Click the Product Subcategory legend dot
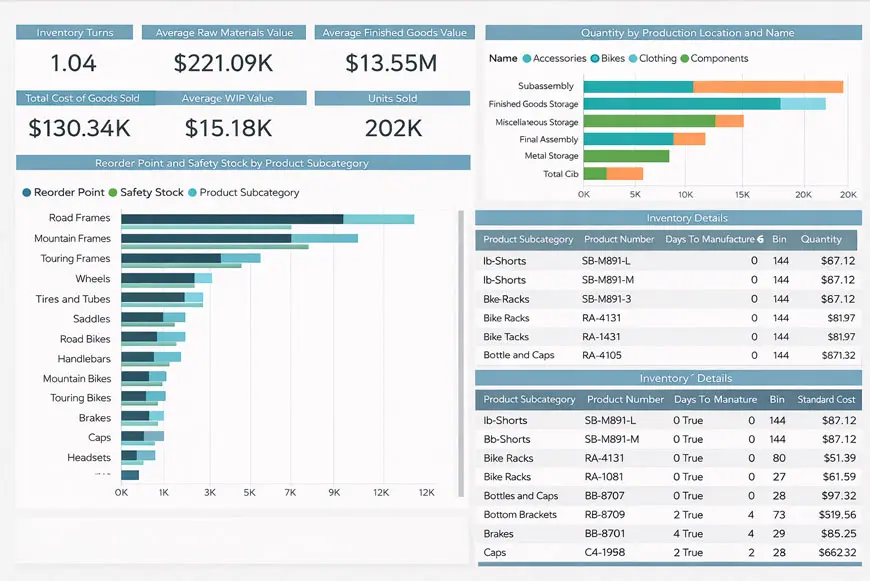Viewport: 870px width, 581px height. pos(192,192)
